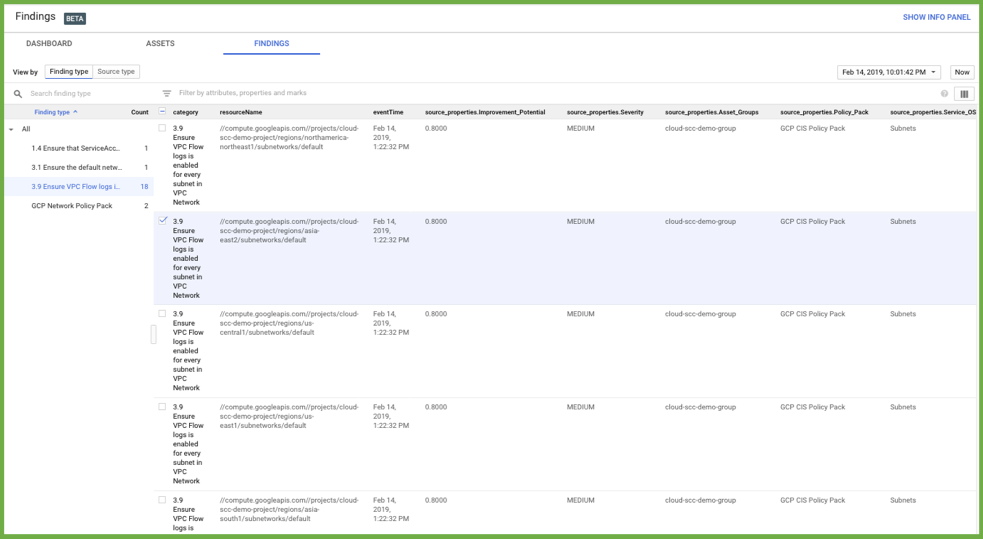
Task: Click source_properties.Asset_Groups column header
Action: pos(712,112)
